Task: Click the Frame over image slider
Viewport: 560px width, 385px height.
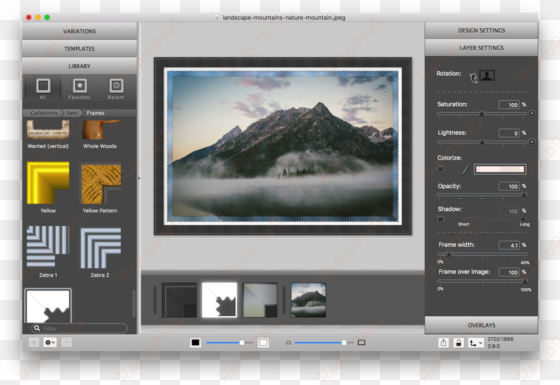Action: tap(482, 281)
